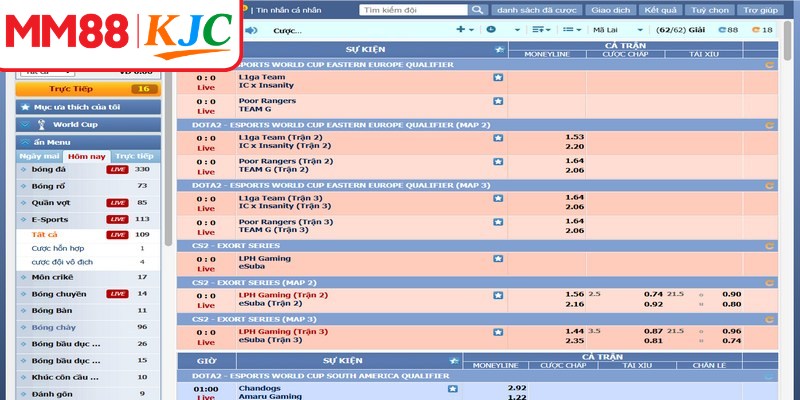Click the favorites star in the top Sự Kiện header
This screenshot has height=400, width=800.
tap(499, 49)
